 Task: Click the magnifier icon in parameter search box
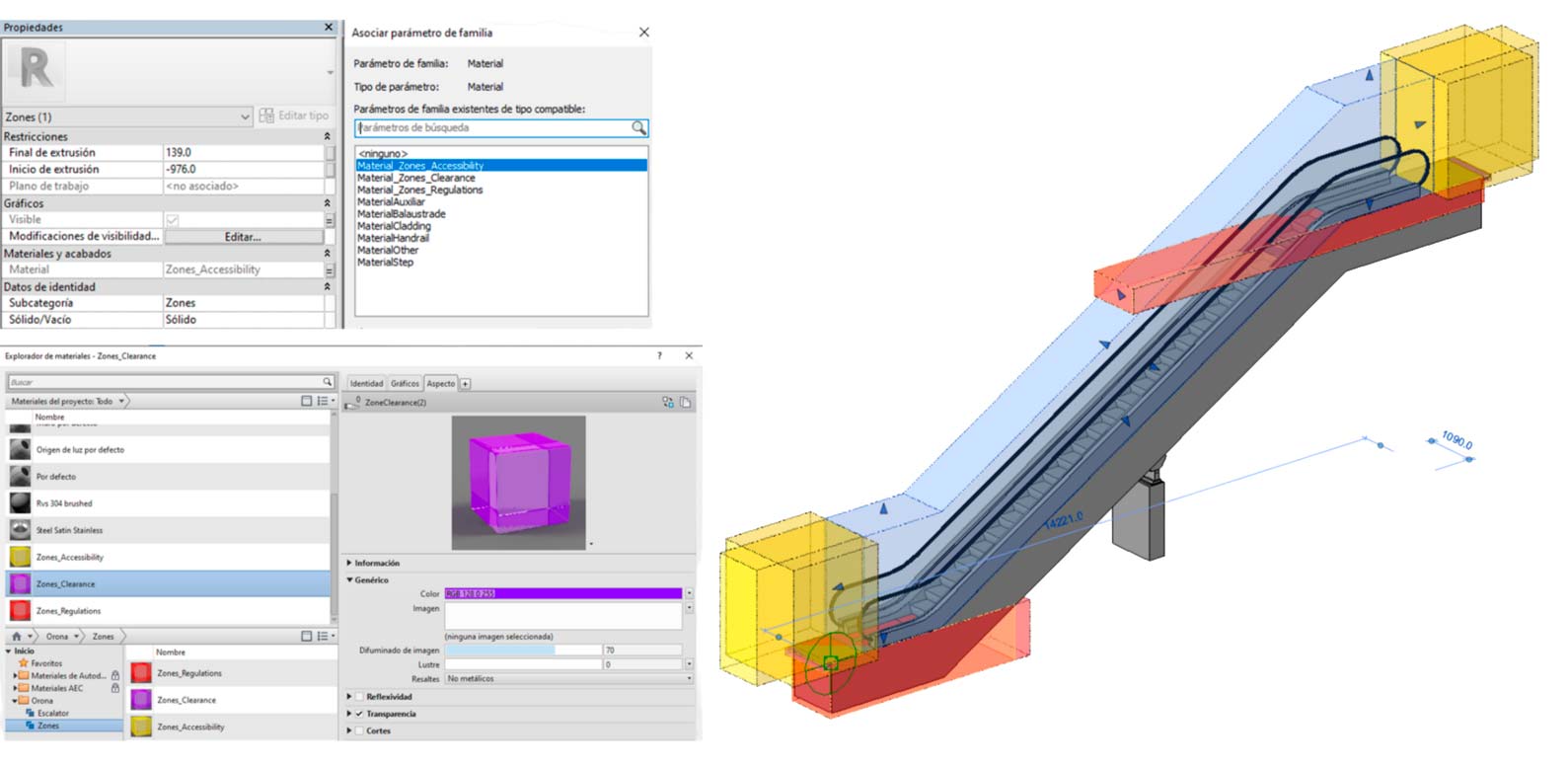click(638, 128)
